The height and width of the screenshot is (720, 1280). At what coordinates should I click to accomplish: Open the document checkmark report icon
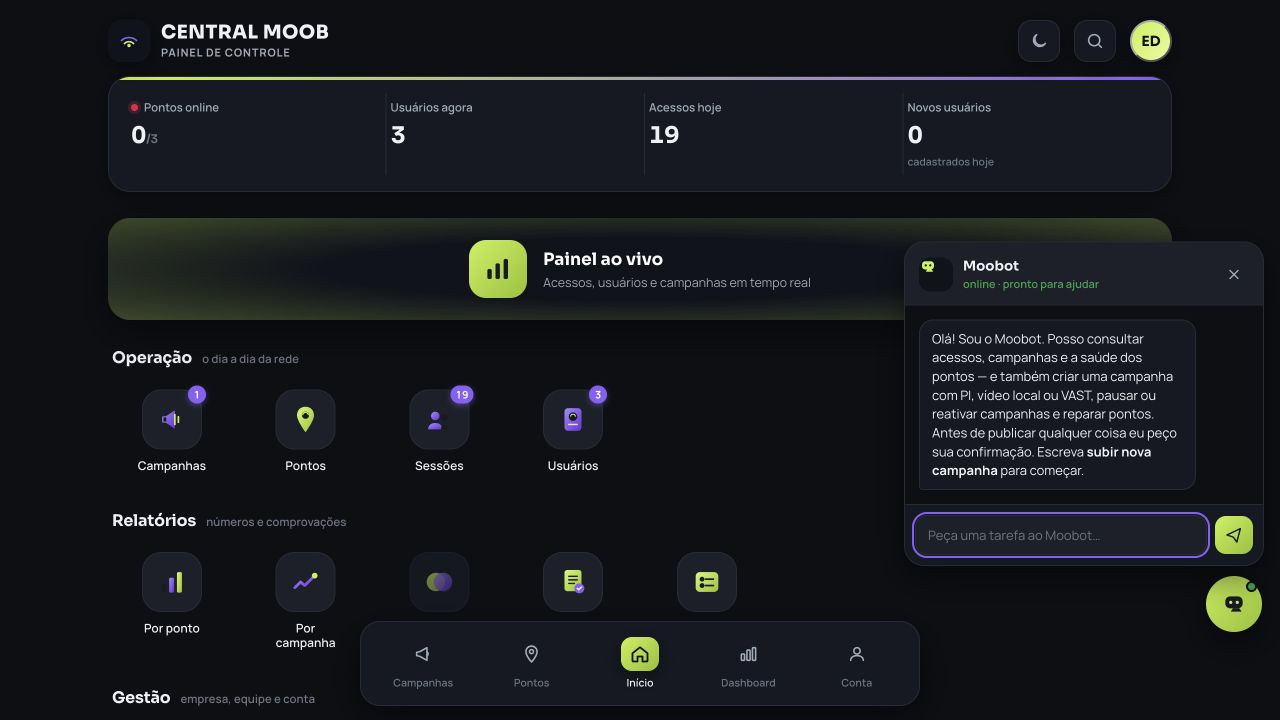coord(573,582)
